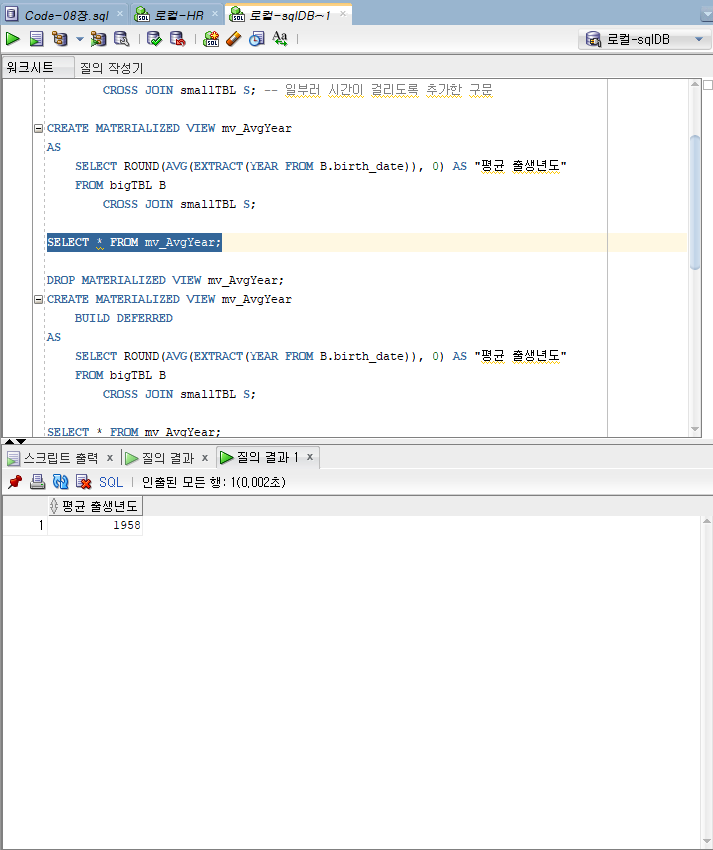Open the 스크립트 출력 tab

click(x=61, y=458)
